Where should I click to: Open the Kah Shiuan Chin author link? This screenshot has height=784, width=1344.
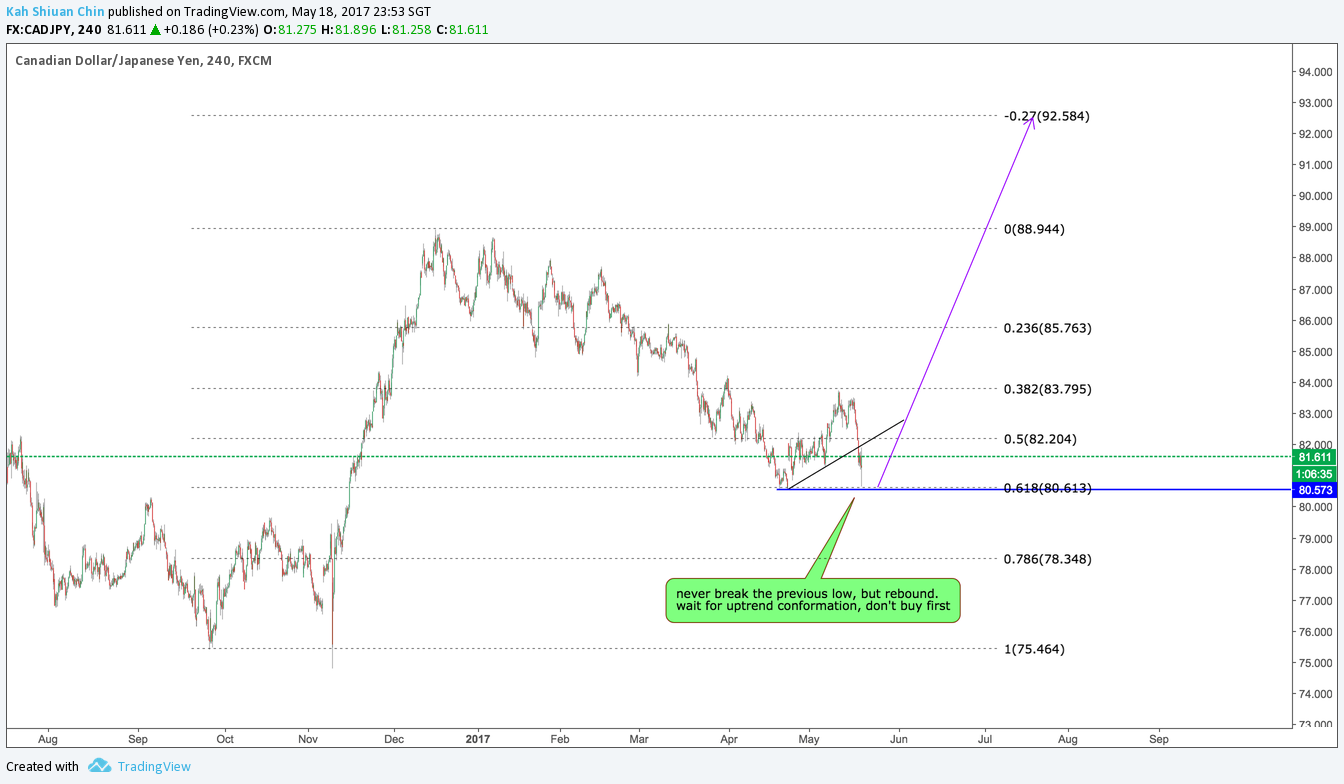(x=55, y=11)
